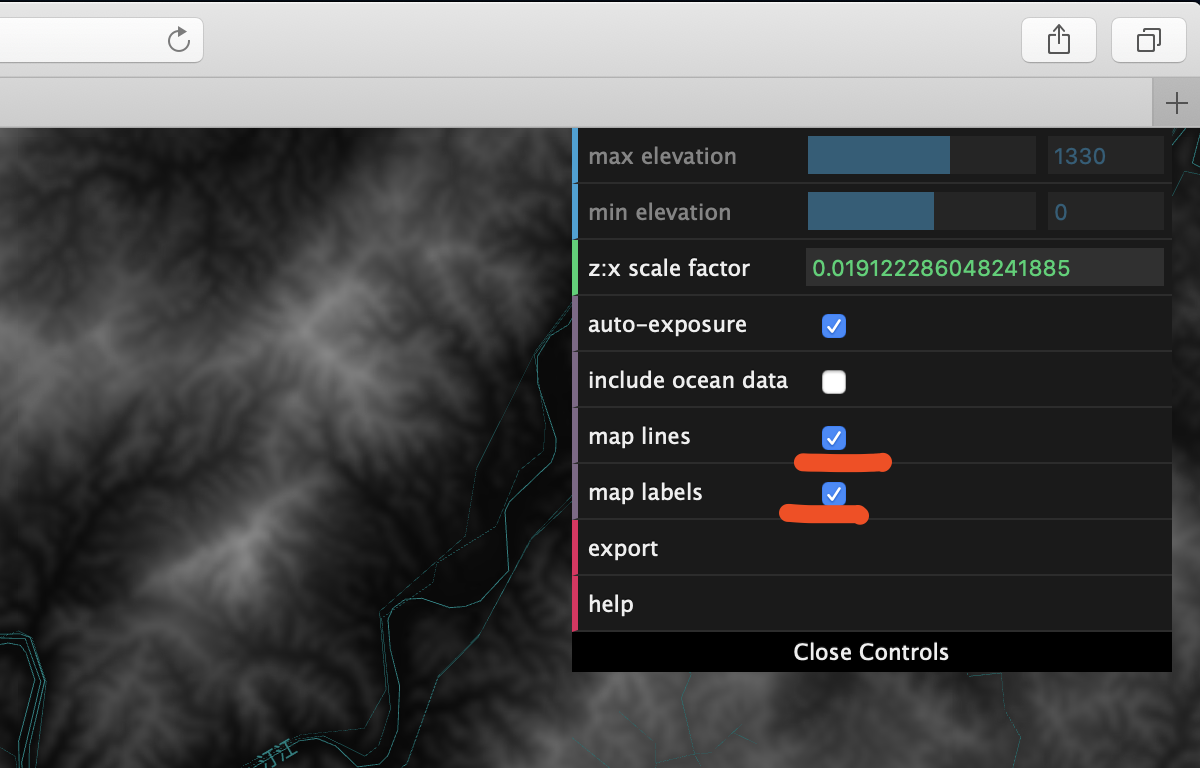Image resolution: width=1200 pixels, height=768 pixels.
Task: Show all tabs overview icon
Action: (1148, 40)
